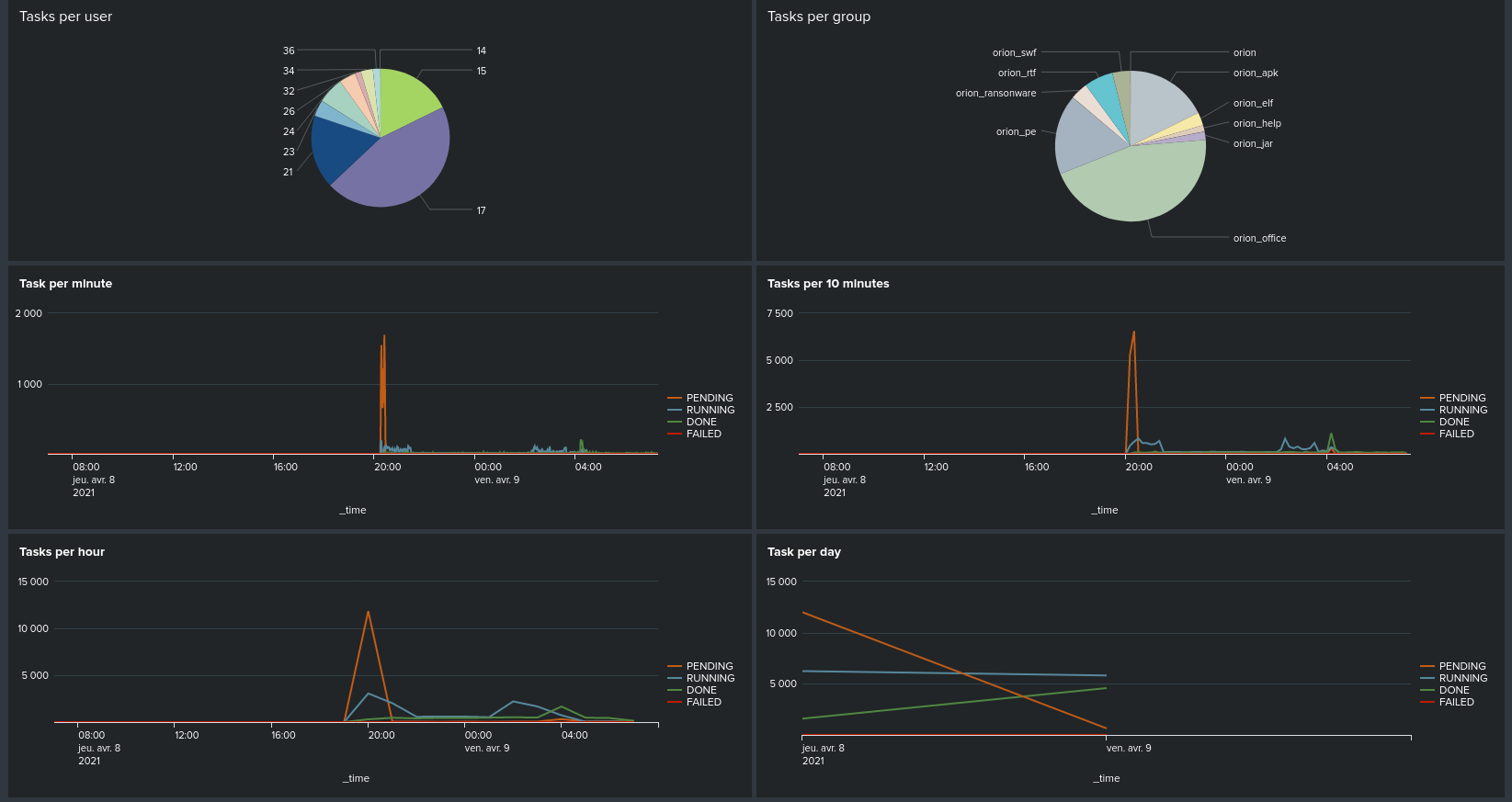The image size is (1512, 802).
Task: Click the 'Tasks per group' panel title
Action: click(x=819, y=17)
